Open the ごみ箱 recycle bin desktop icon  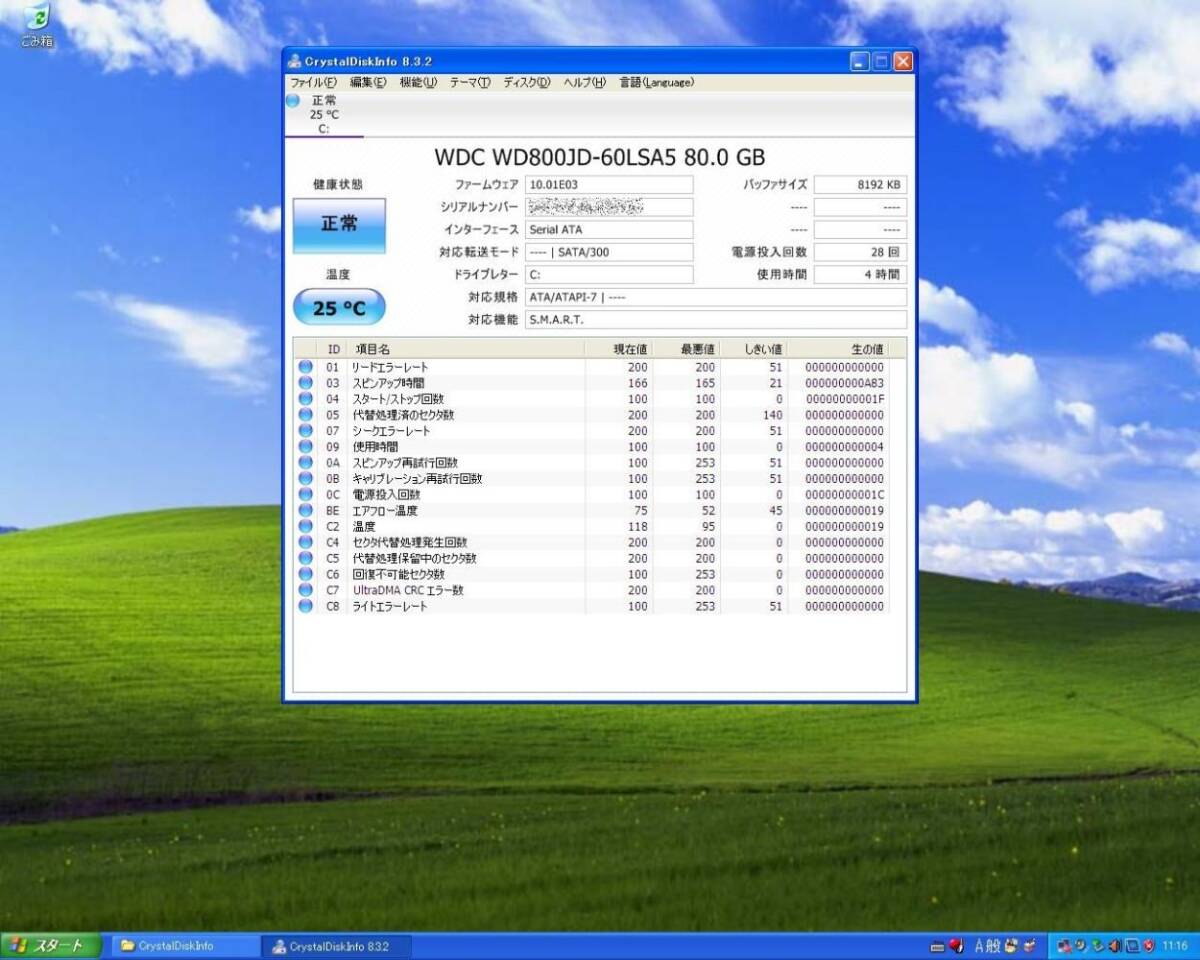pyautogui.click(x=37, y=25)
